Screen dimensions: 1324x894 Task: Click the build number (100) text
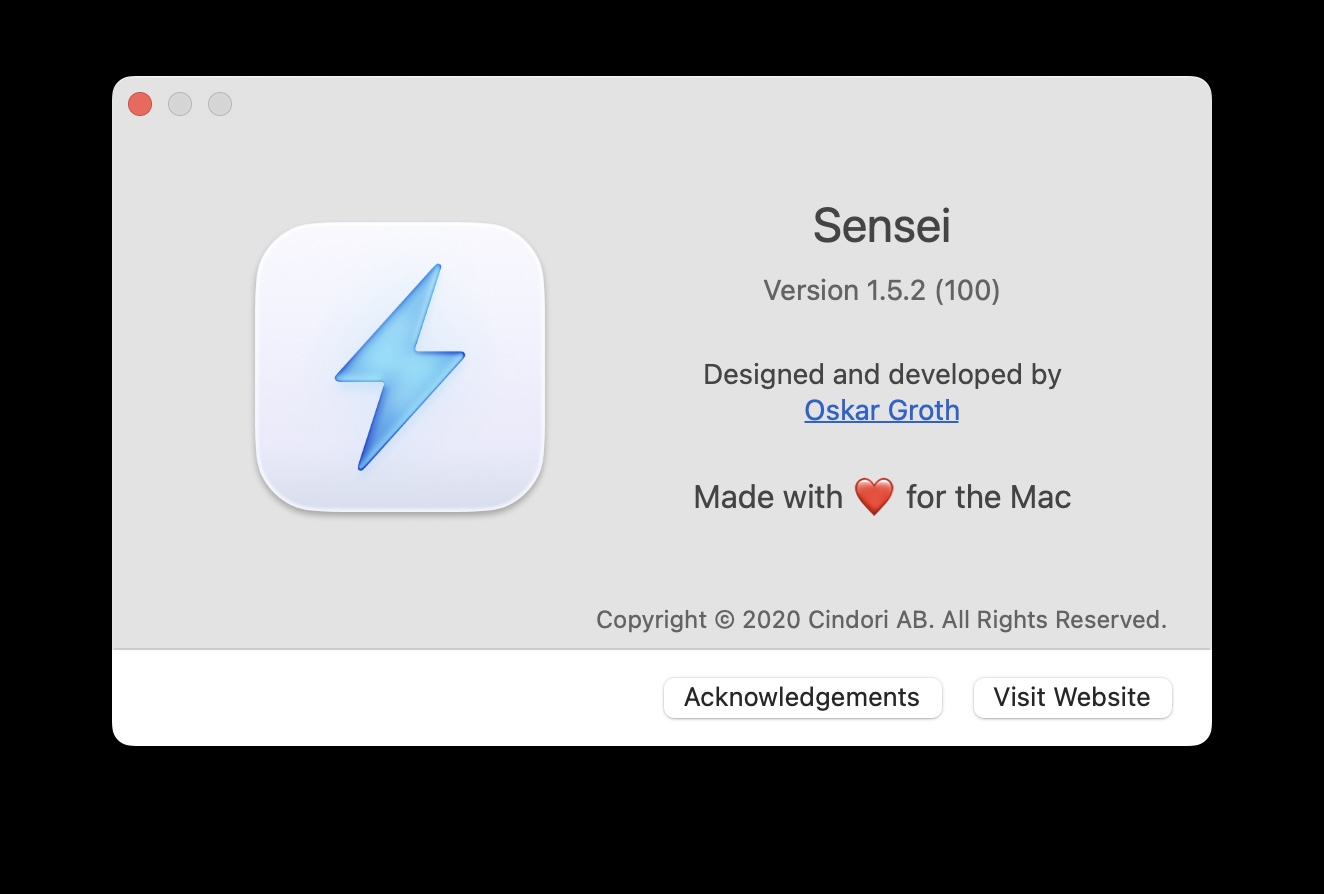pyautogui.click(x=967, y=290)
